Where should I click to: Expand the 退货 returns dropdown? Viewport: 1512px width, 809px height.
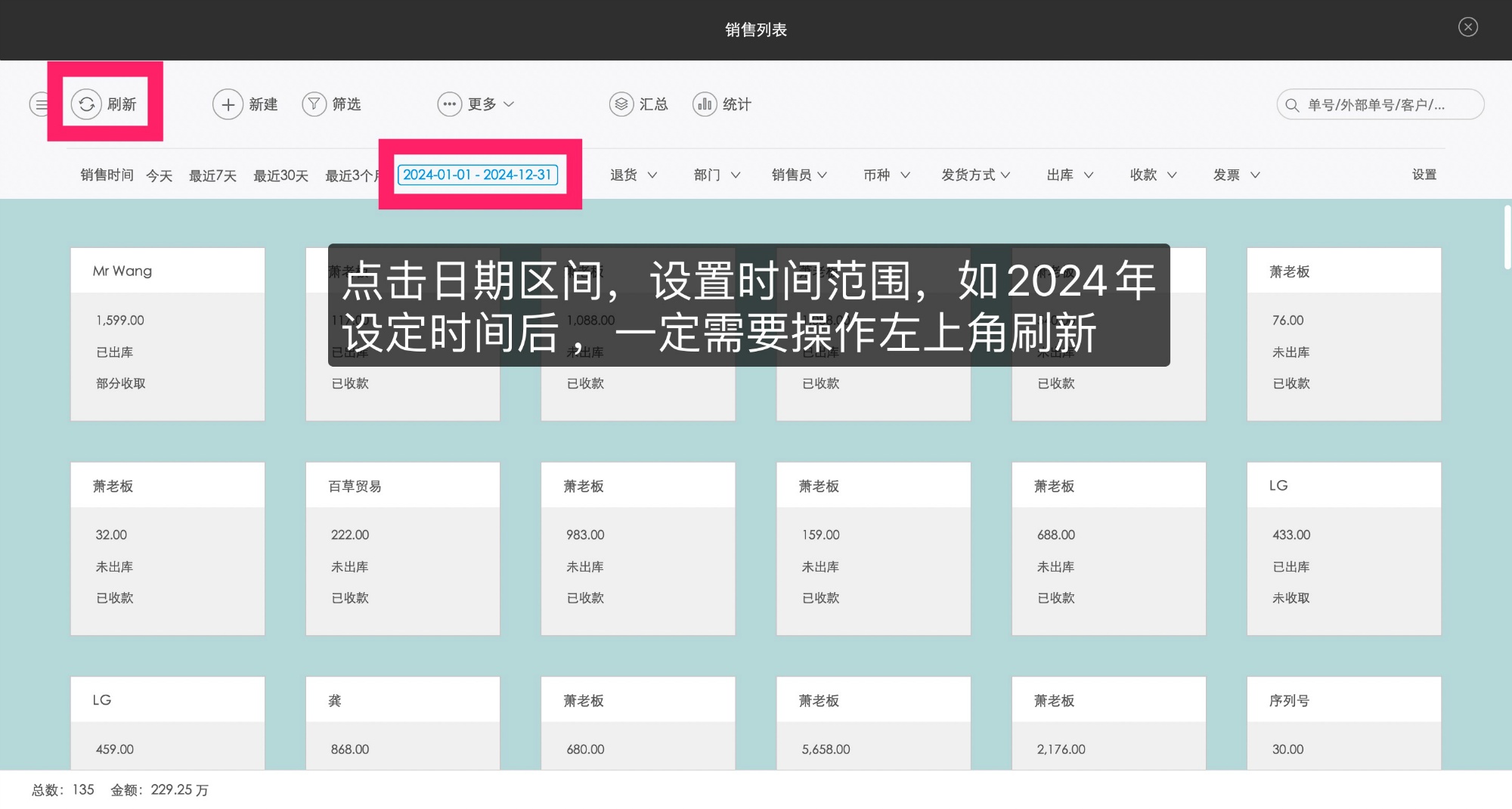(x=634, y=175)
